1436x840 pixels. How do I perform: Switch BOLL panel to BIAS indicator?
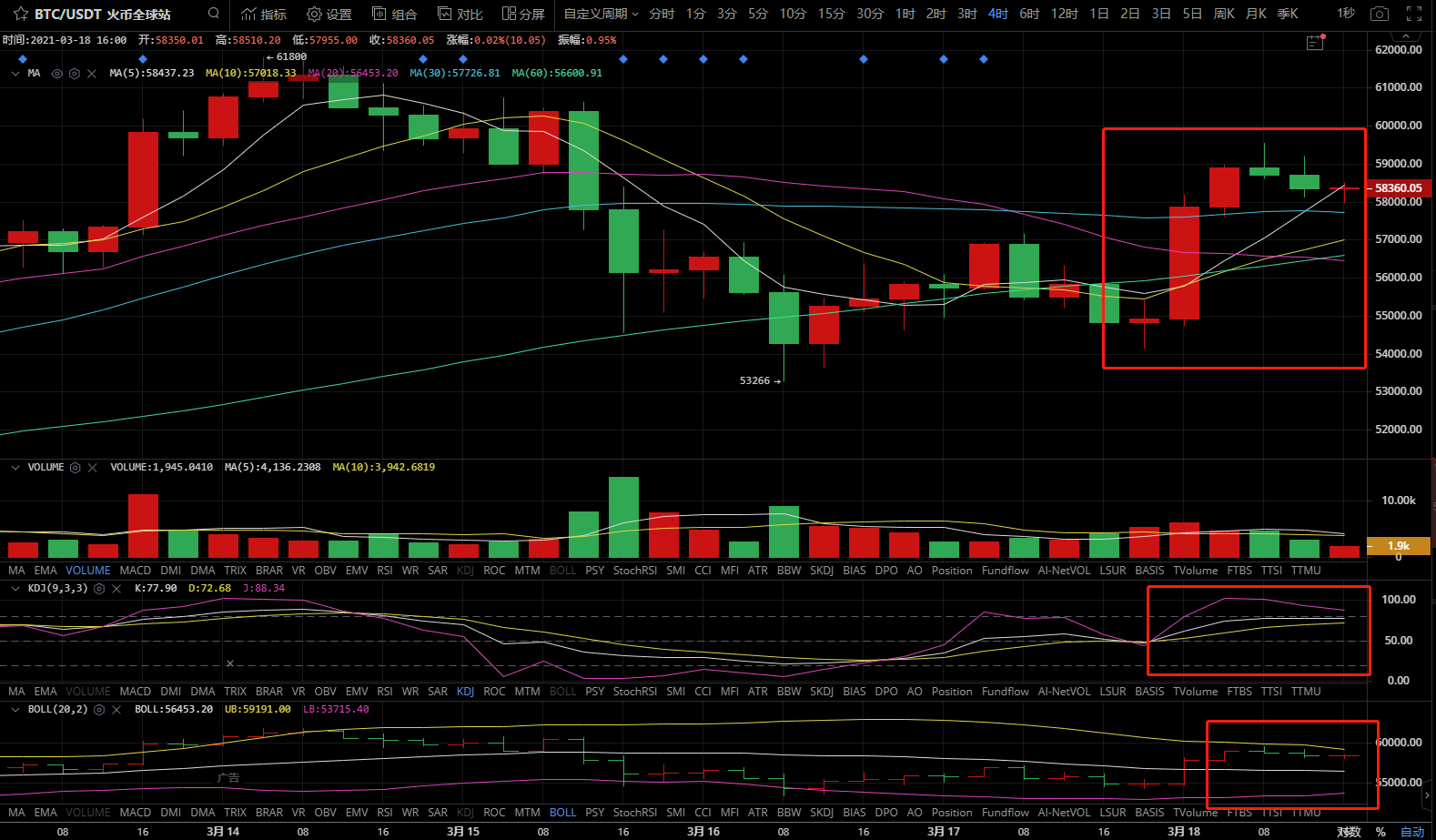tap(855, 813)
